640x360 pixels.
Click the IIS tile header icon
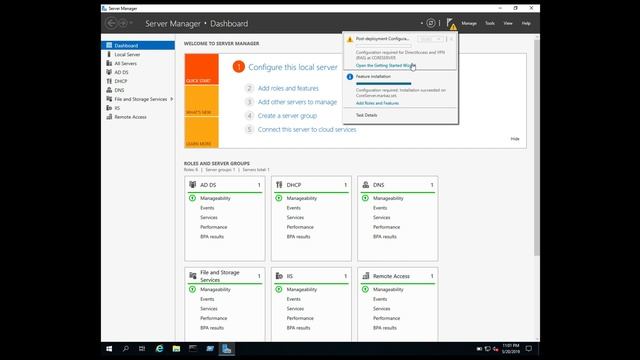point(279,276)
